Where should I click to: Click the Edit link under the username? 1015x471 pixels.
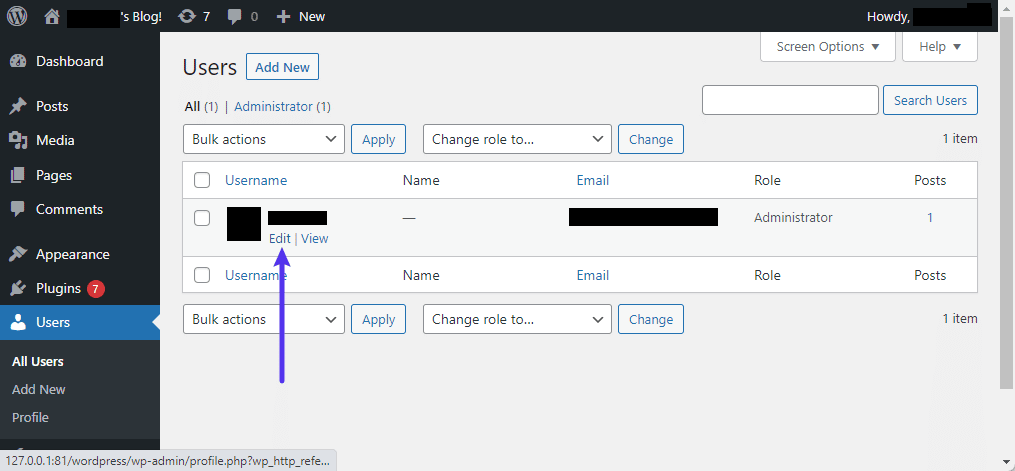pos(279,238)
